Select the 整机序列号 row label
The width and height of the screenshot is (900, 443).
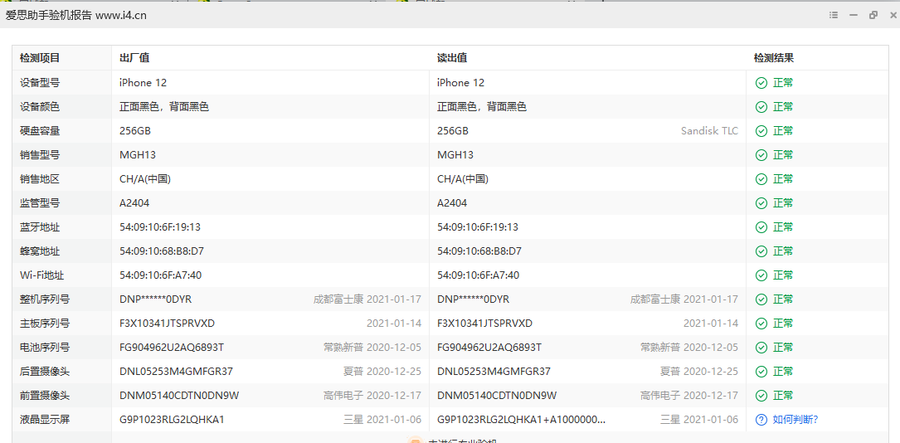(45, 300)
